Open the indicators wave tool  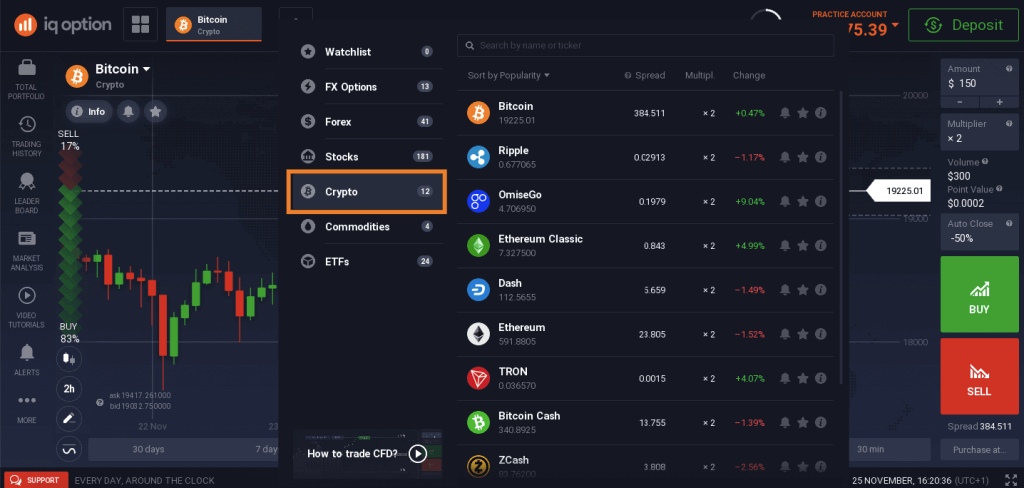[x=69, y=449]
